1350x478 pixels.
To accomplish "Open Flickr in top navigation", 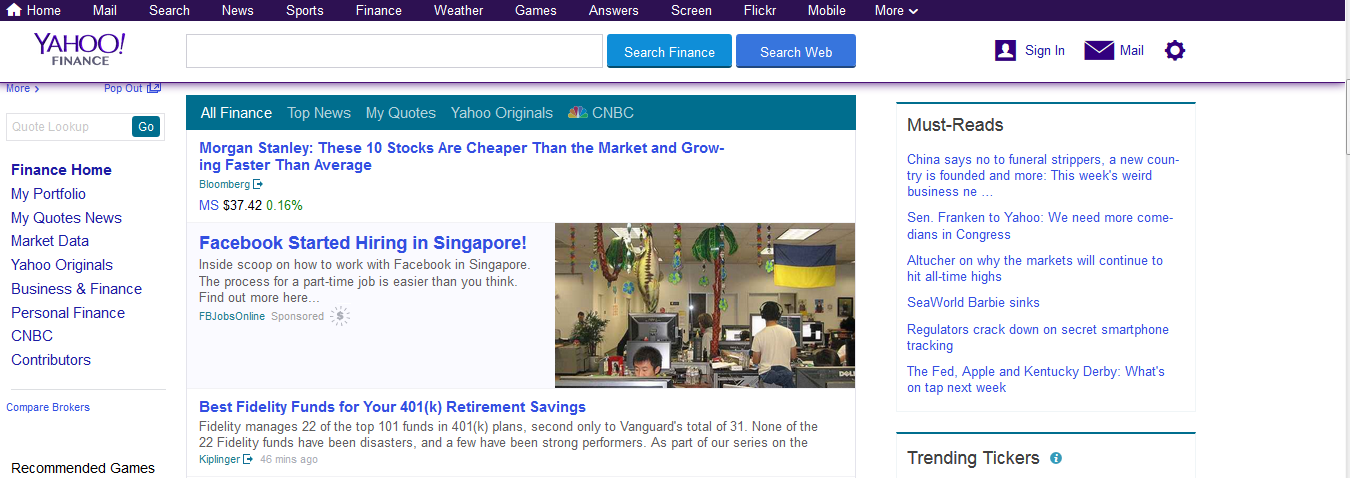I will [760, 10].
